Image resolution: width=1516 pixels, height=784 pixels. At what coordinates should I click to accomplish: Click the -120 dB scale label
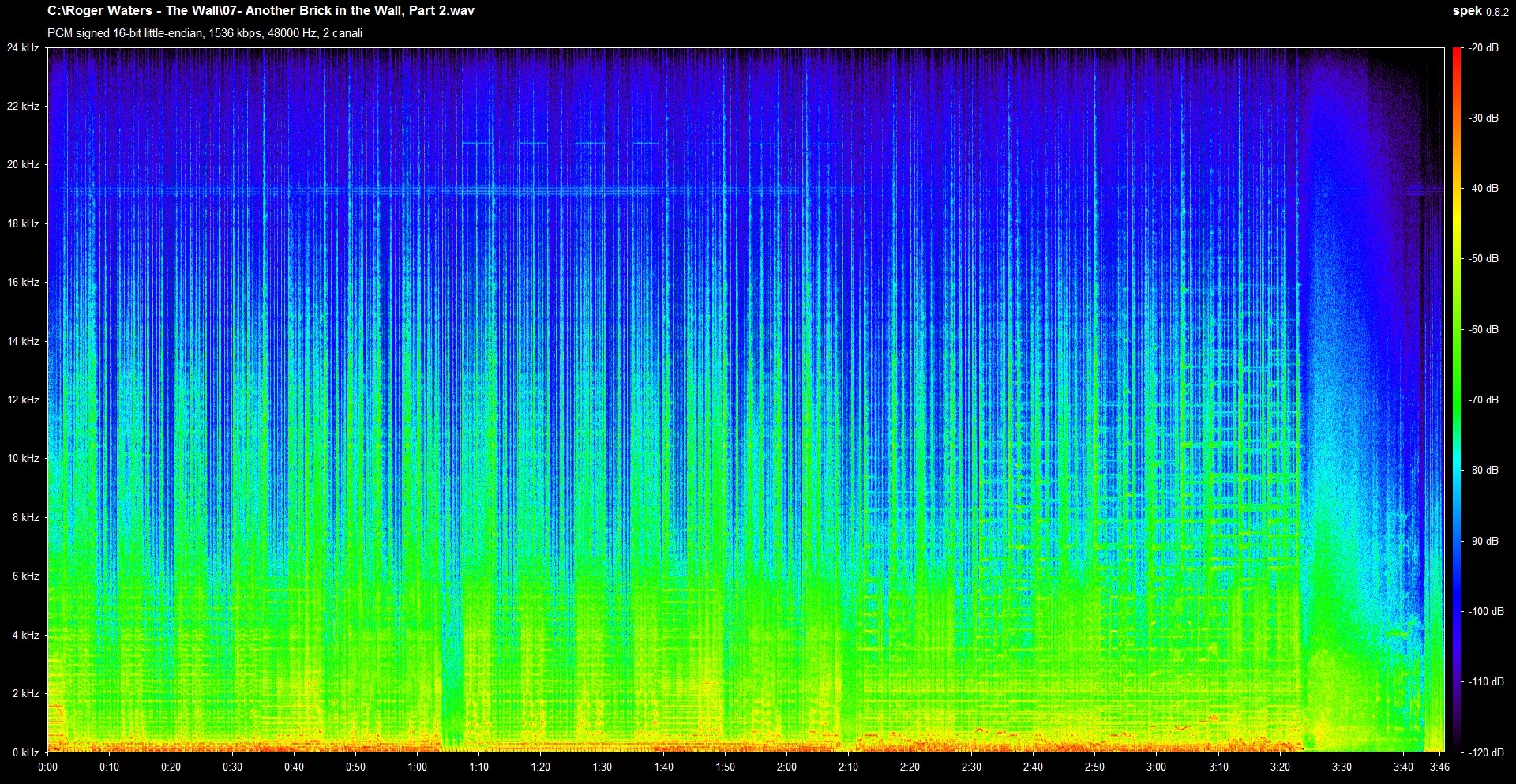1485,752
